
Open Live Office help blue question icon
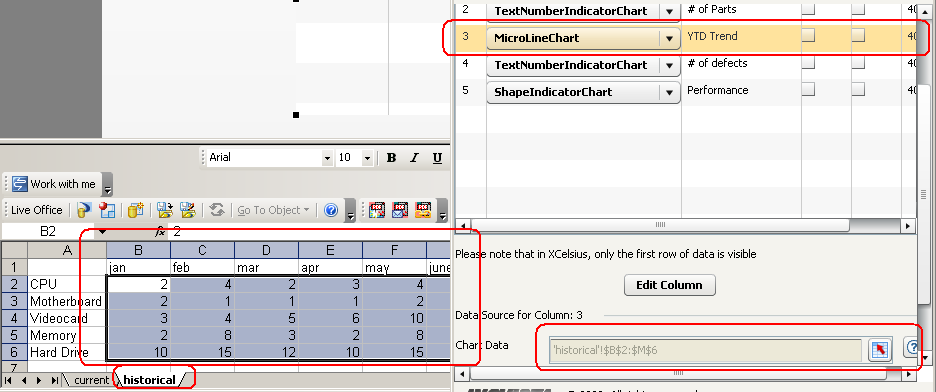[x=331, y=210]
